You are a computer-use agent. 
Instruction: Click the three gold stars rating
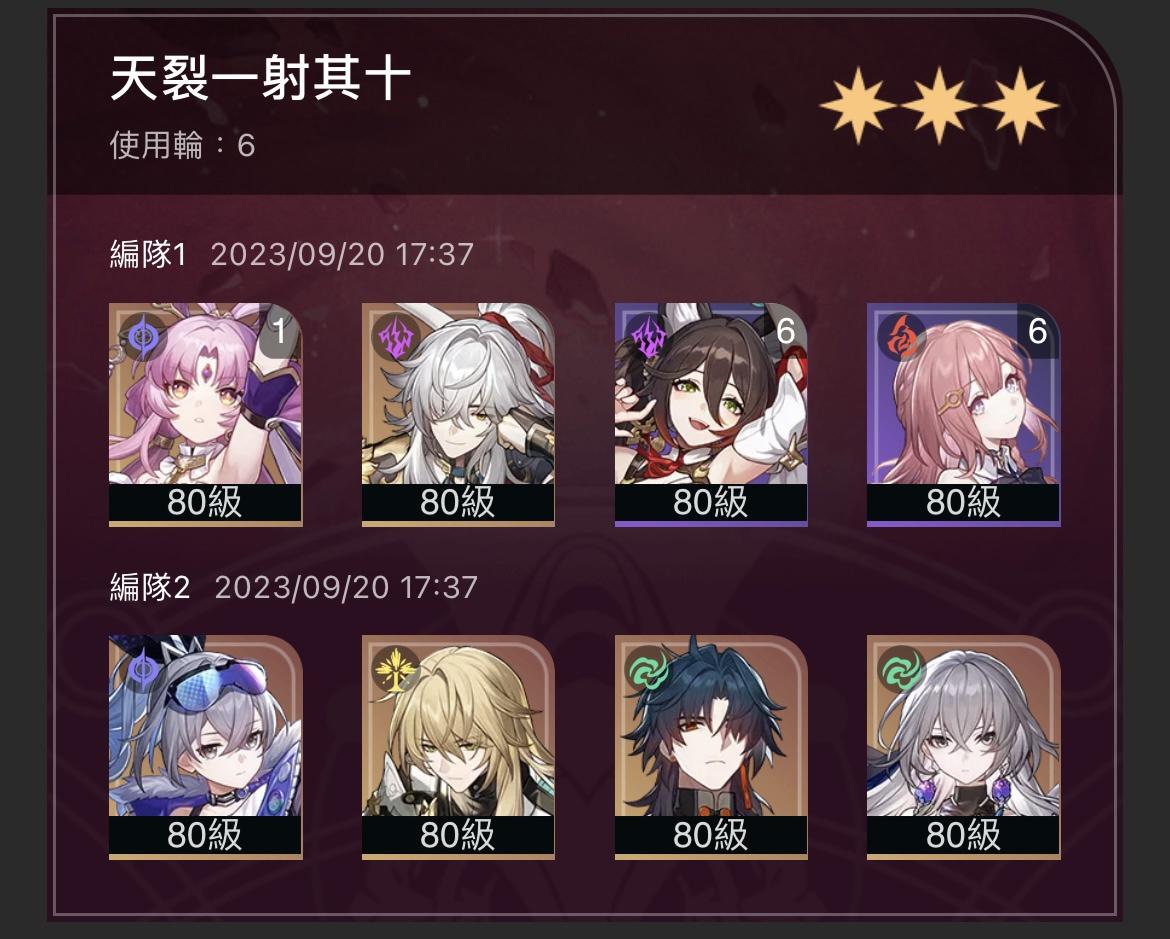coord(939,105)
